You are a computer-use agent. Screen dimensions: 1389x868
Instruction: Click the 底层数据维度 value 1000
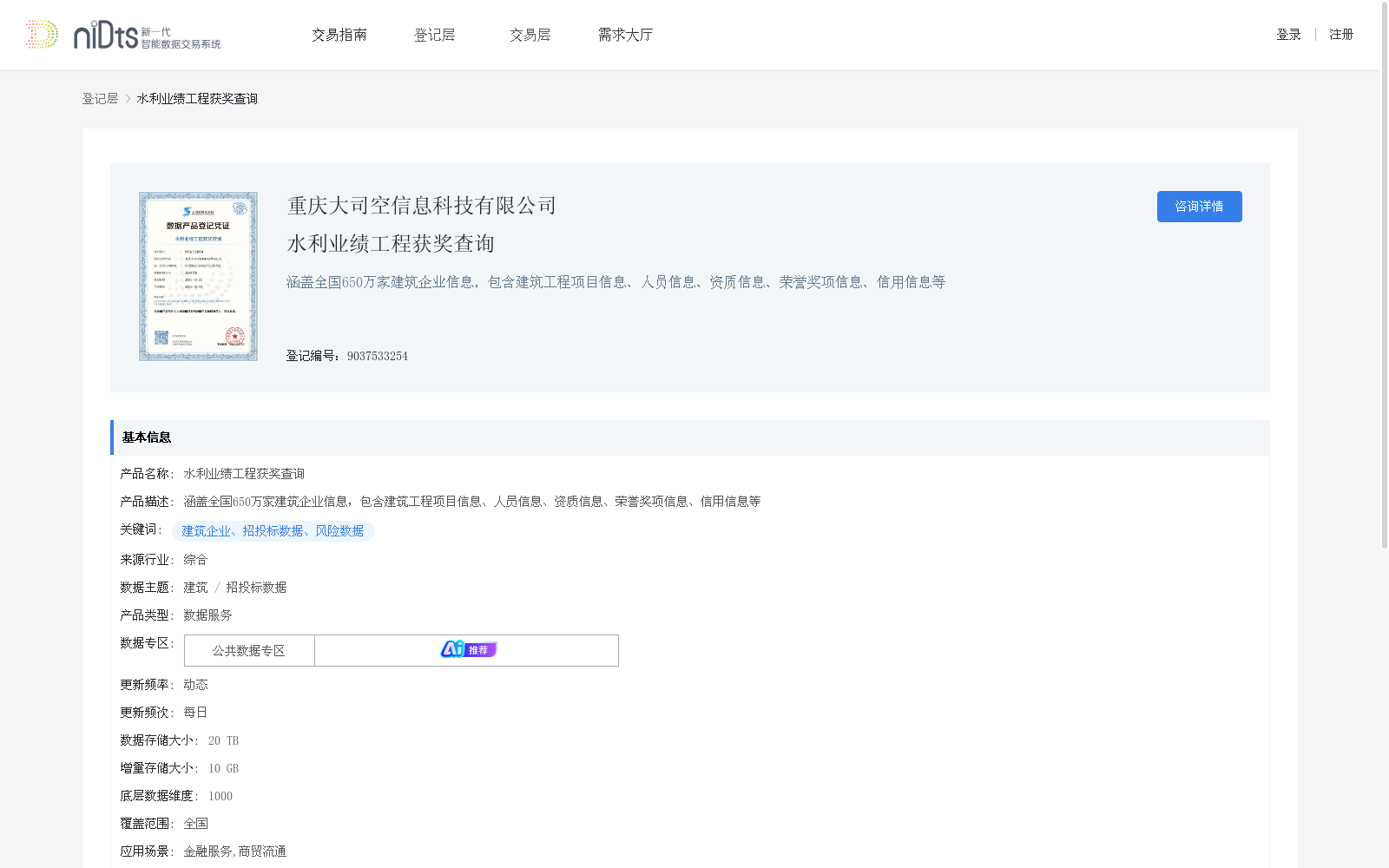coord(221,796)
